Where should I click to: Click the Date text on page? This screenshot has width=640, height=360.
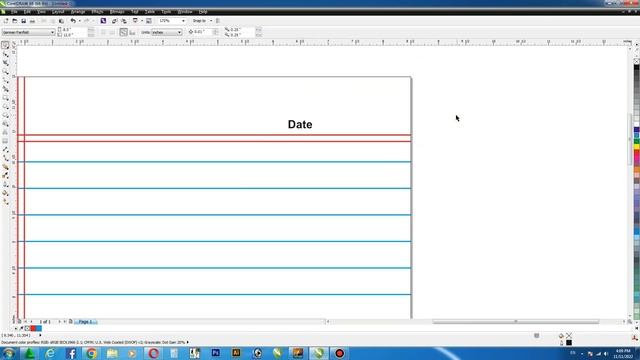[x=300, y=124]
